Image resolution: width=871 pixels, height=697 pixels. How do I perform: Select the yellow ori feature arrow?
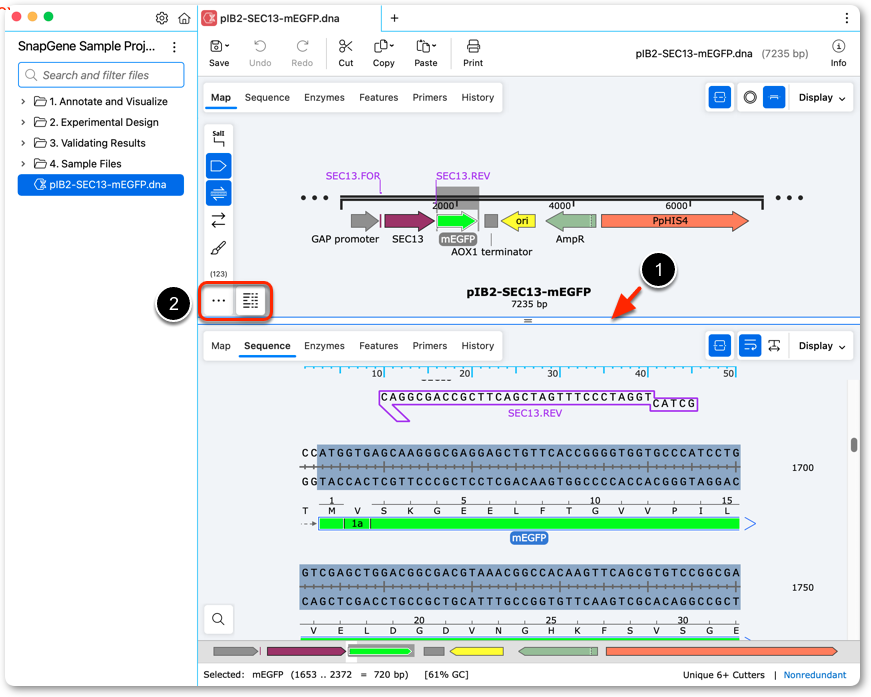[518, 221]
